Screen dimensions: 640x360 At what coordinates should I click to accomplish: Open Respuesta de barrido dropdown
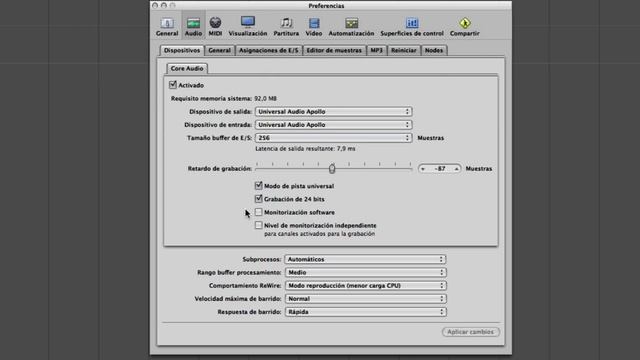pos(365,311)
